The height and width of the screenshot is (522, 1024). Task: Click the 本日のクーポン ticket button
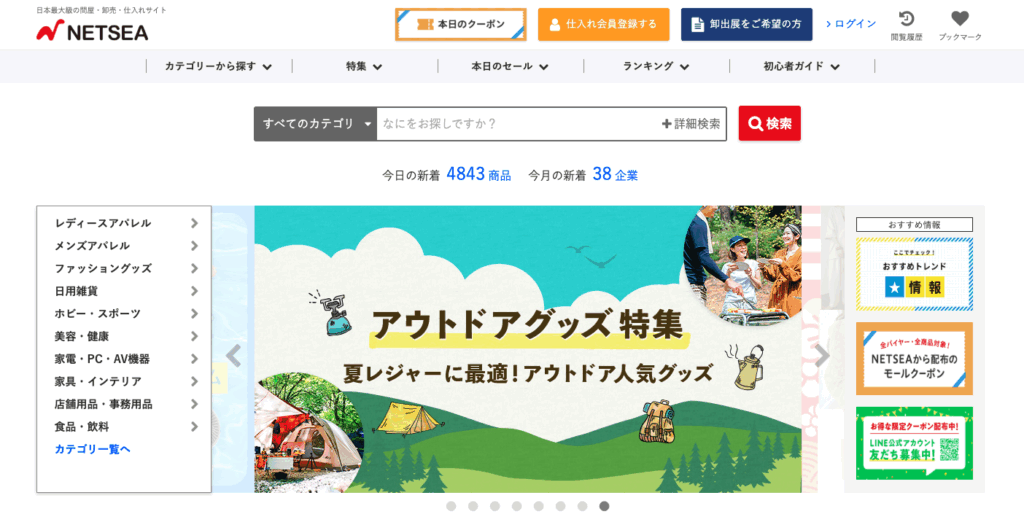tap(460, 25)
